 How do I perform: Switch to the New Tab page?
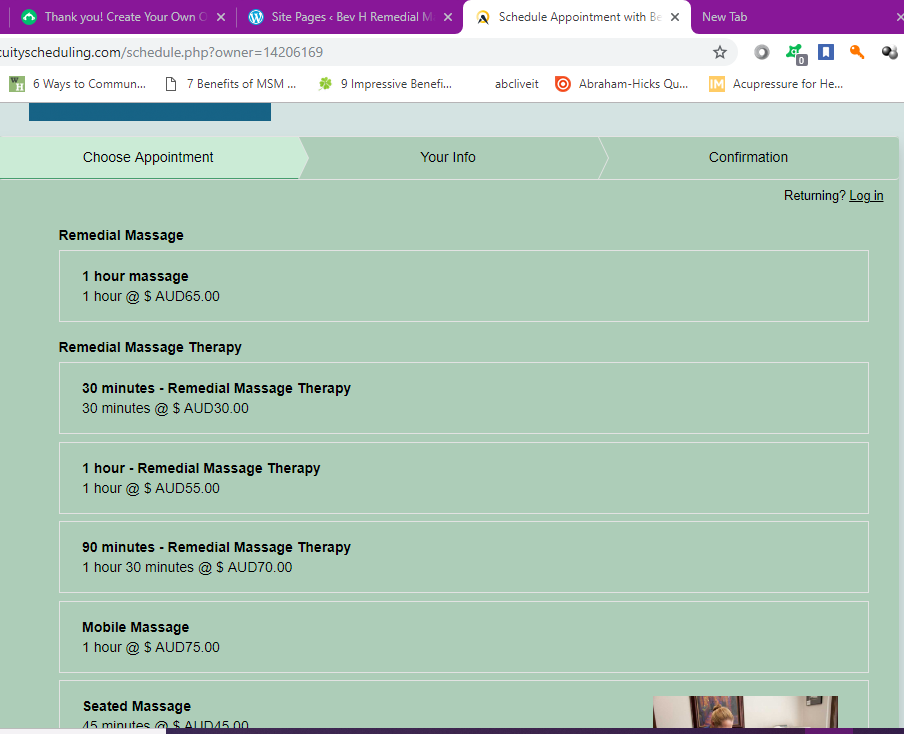(x=724, y=17)
